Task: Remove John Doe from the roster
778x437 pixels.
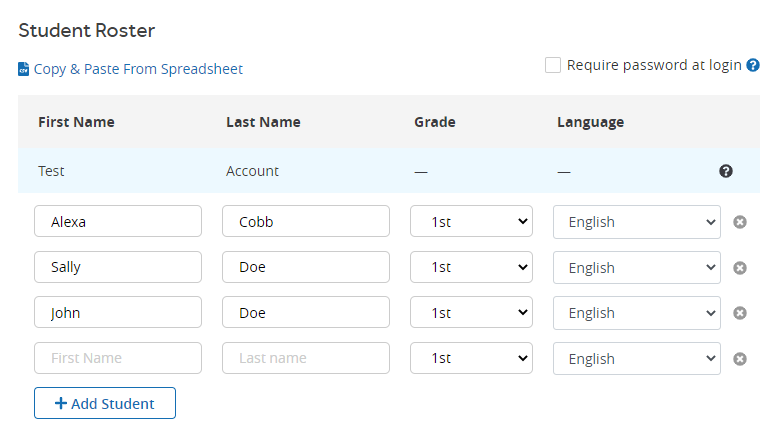Action: (x=740, y=313)
